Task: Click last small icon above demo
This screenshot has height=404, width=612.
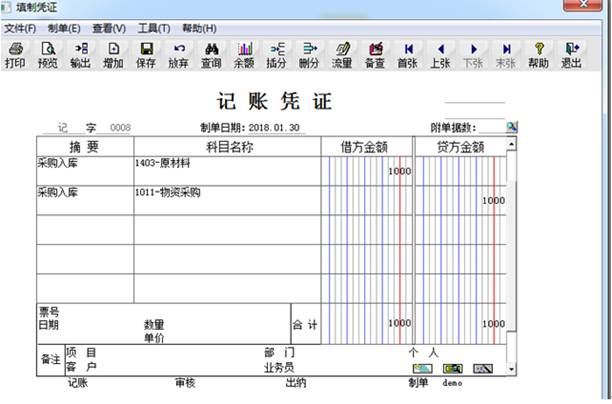Action: tap(483, 368)
